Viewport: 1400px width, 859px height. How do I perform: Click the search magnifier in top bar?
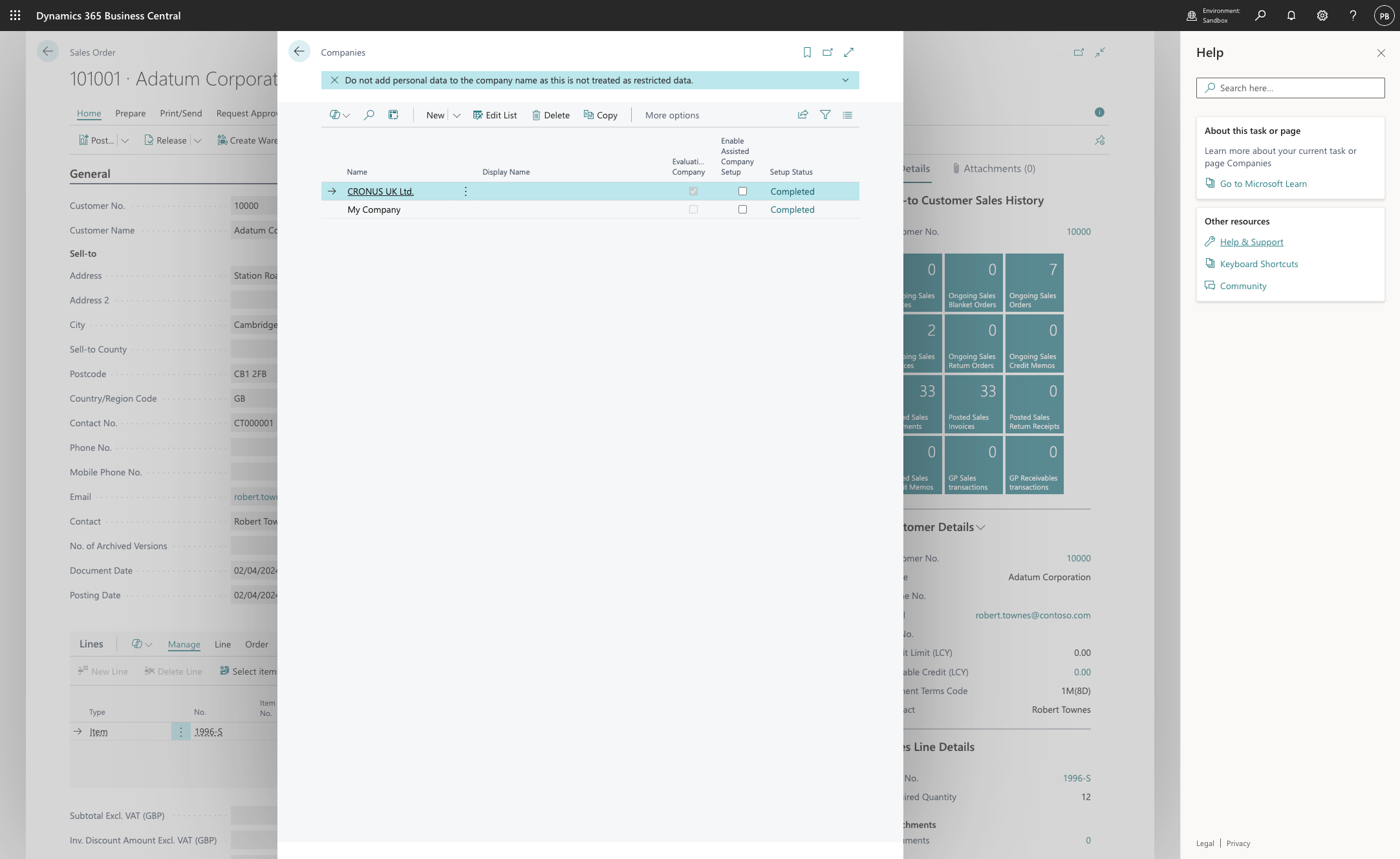[x=1260, y=16]
